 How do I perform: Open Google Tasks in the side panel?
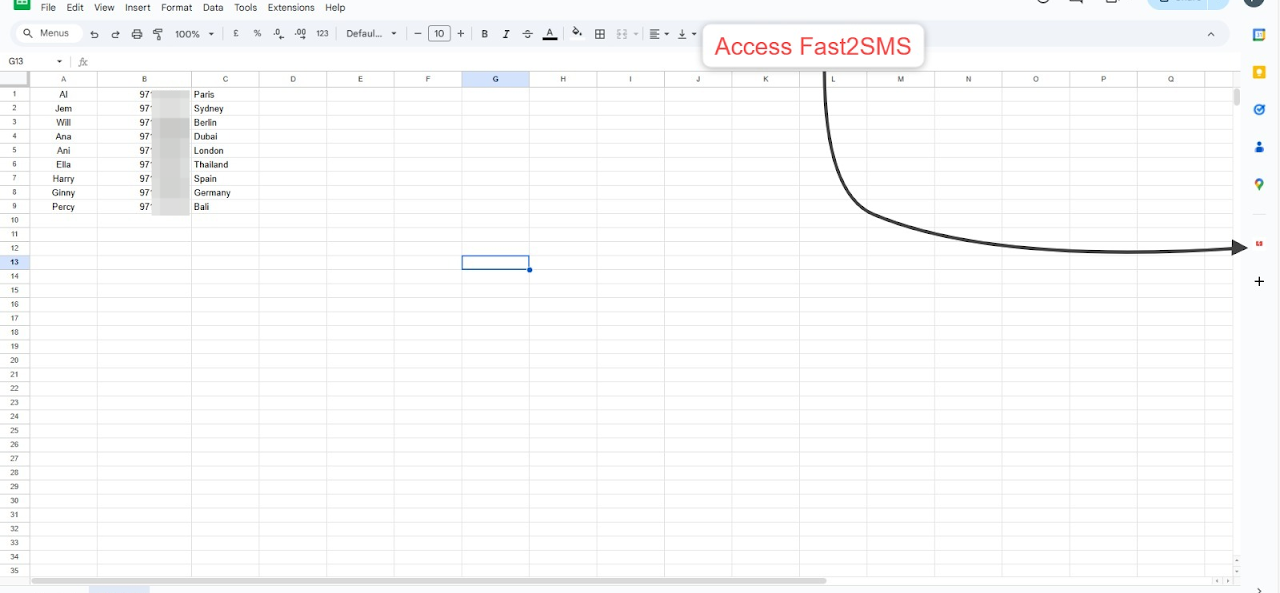1259,109
